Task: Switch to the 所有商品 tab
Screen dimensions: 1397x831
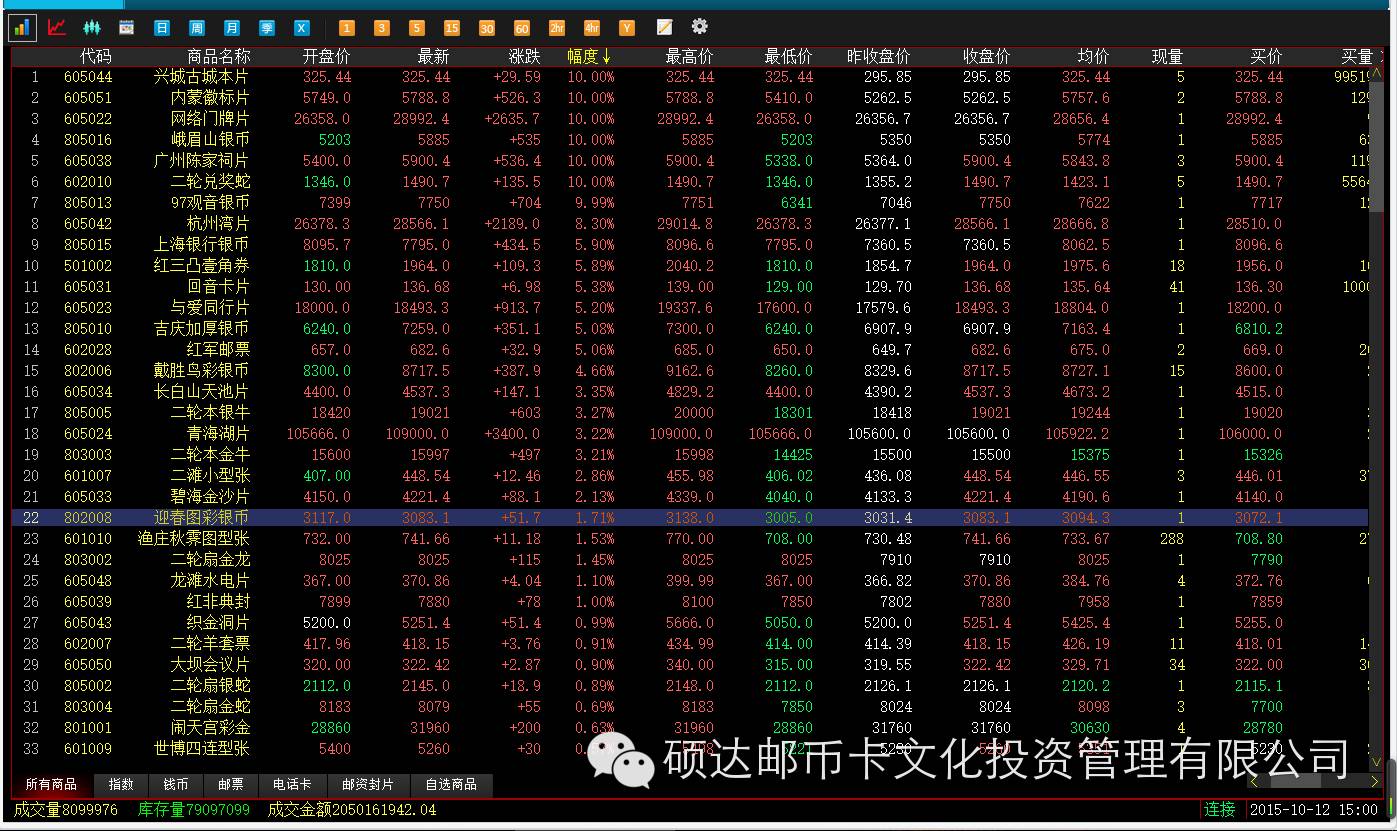Action: pos(51,785)
